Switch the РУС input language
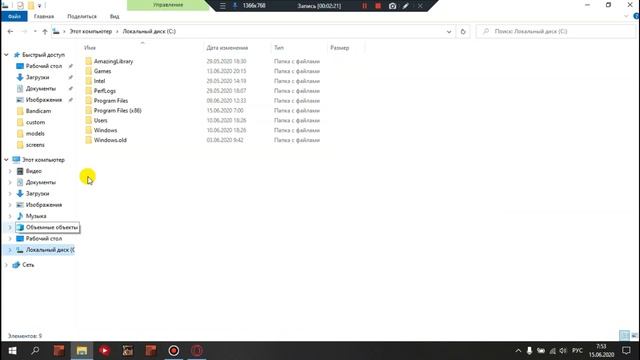Viewport: 640px width, 360px height. [577, 351]
